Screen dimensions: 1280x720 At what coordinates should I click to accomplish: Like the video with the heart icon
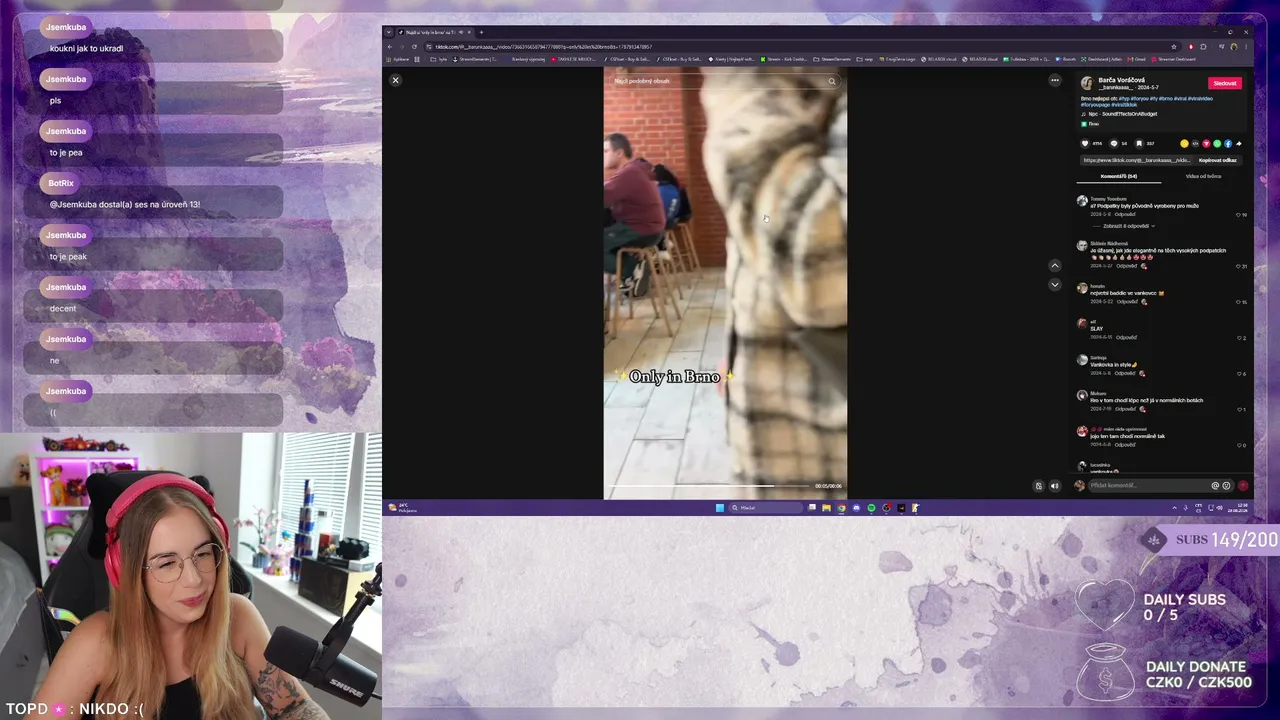[x=1085, y=143]
